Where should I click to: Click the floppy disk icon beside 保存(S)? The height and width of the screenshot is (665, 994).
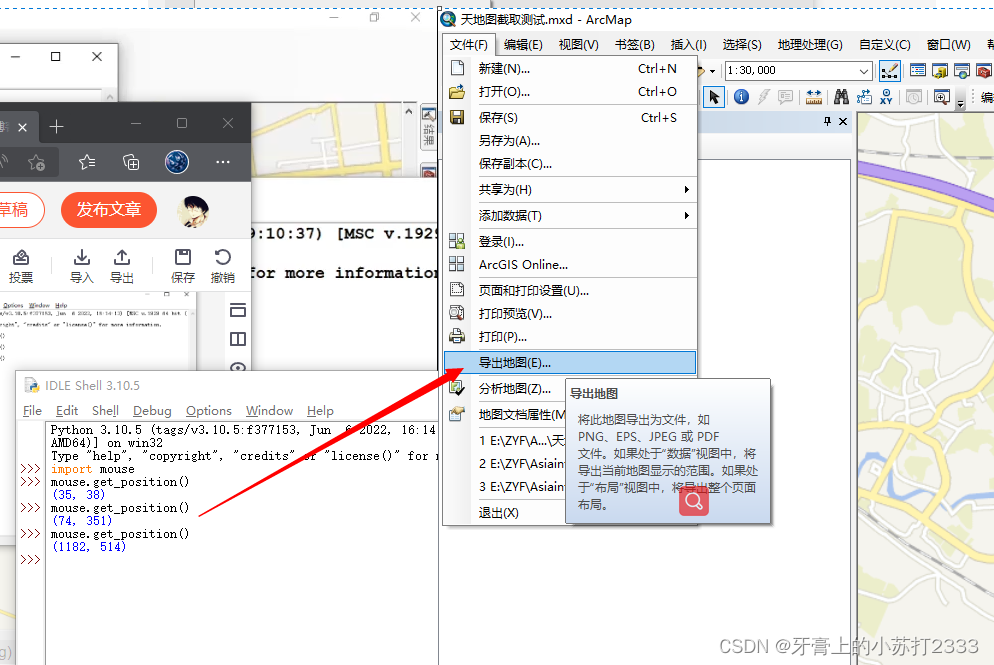click(457, 117)
